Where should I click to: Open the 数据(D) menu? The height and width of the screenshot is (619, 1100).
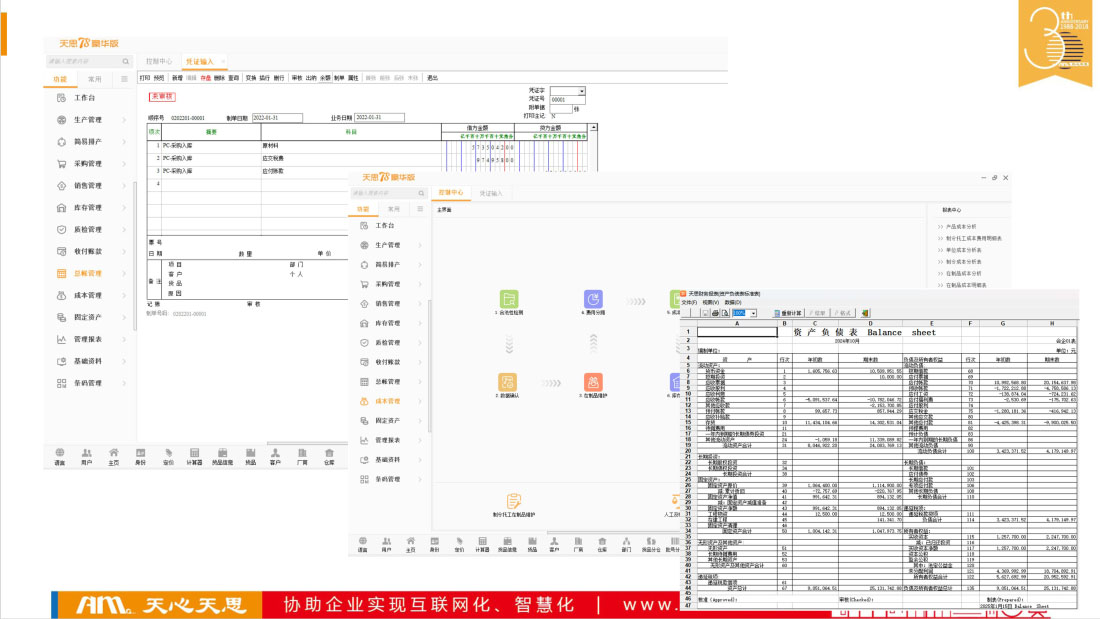tap(733, 302)
